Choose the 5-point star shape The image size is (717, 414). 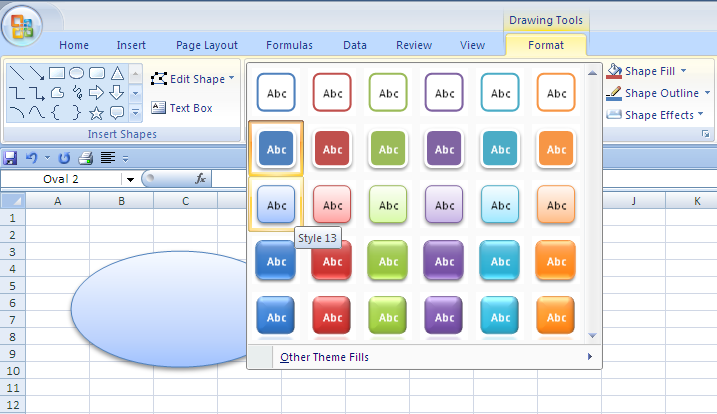pyautogui.click(x=97, y=112)
